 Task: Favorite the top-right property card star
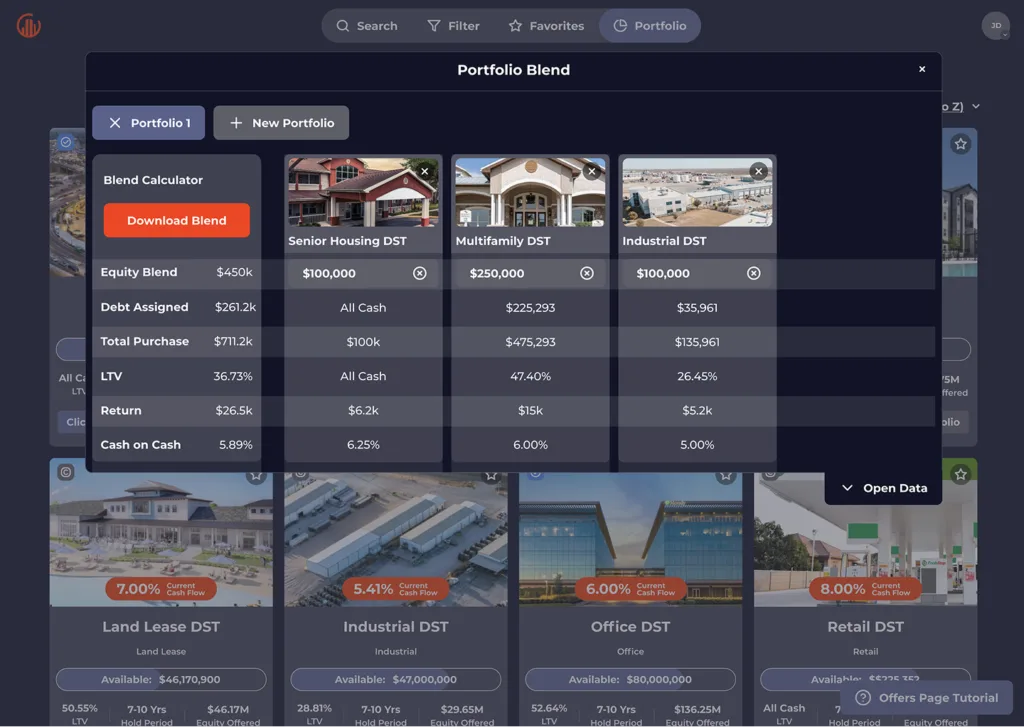[960, 144]
